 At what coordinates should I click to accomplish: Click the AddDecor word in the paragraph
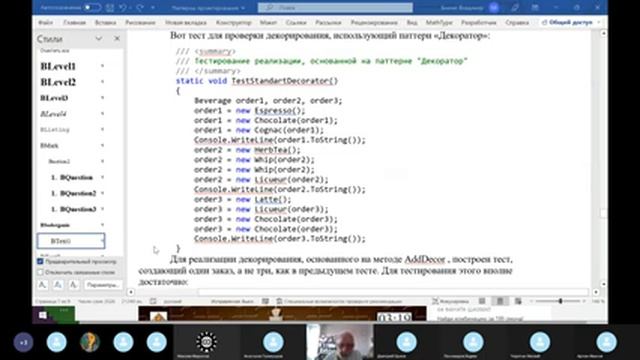(425, 260)
